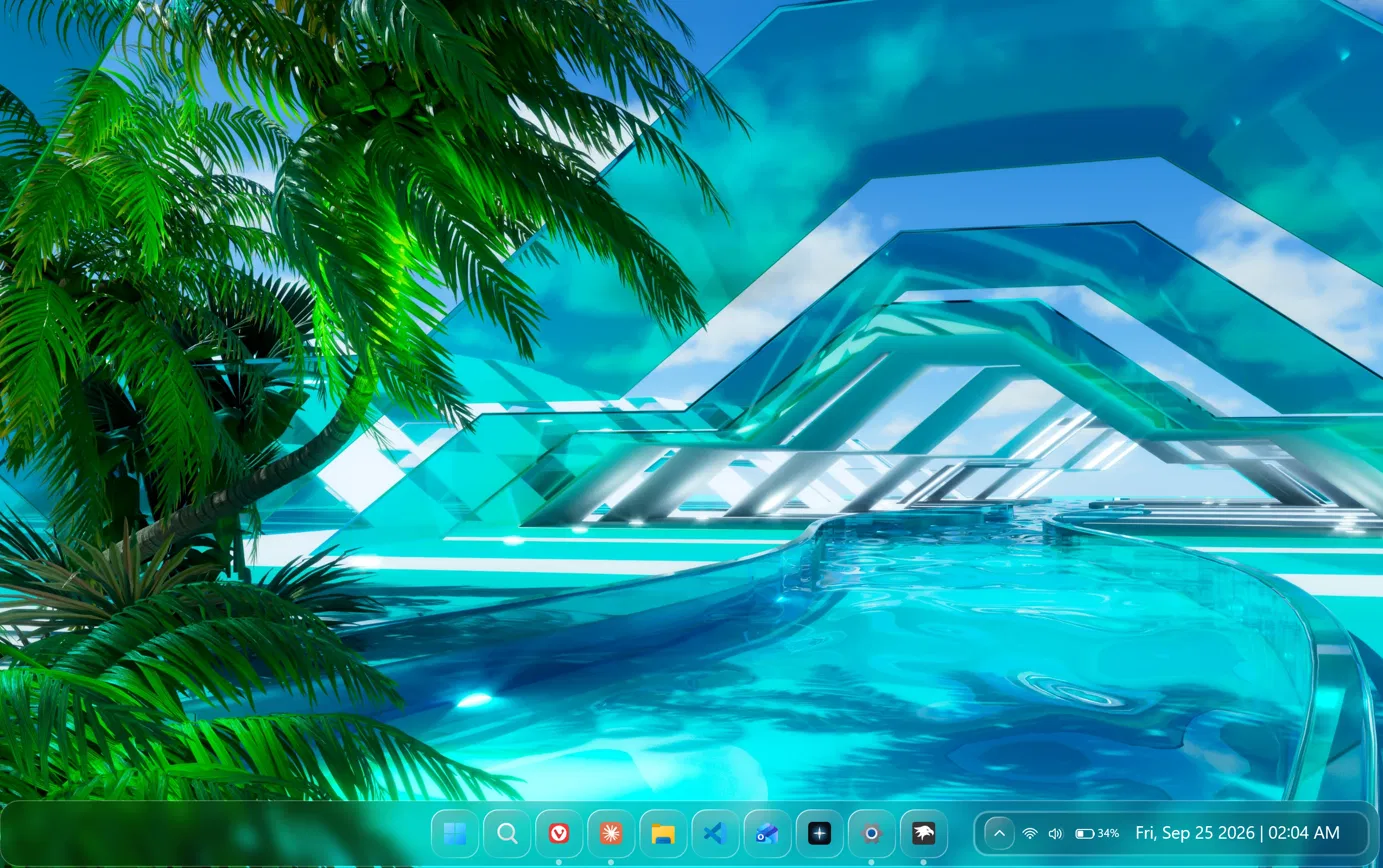Expand the hidden system tray icons
The width and height of the screenshot is (1383, 868).
pos(999,833)
